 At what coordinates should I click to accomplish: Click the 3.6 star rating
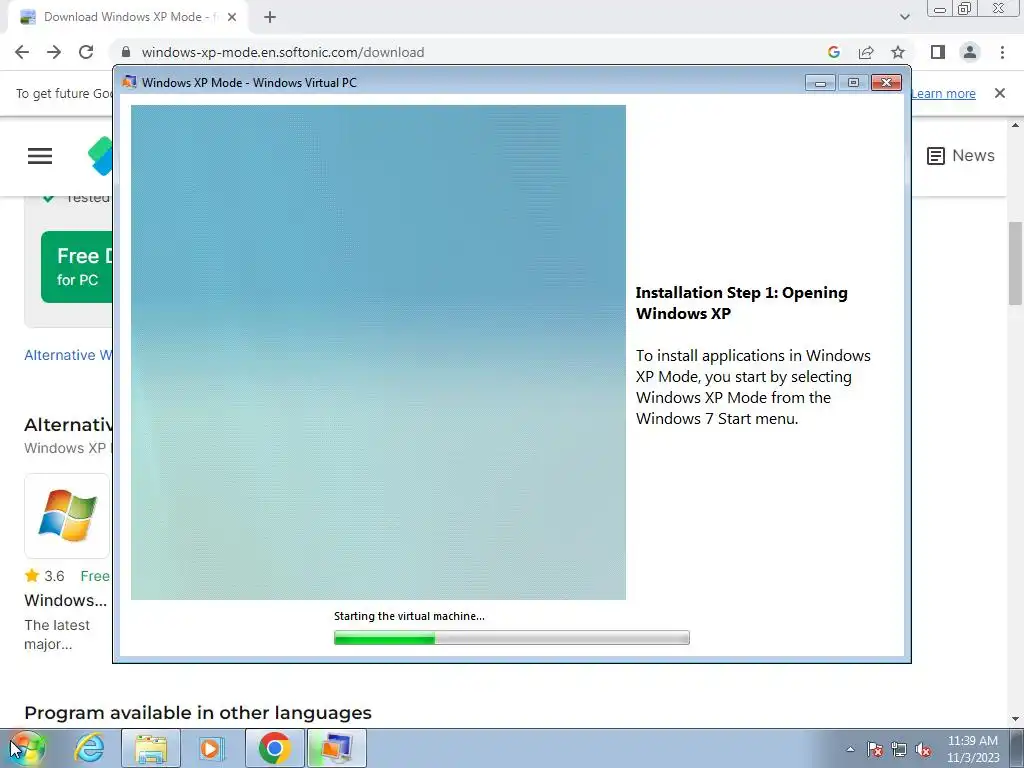coord(44,576)
